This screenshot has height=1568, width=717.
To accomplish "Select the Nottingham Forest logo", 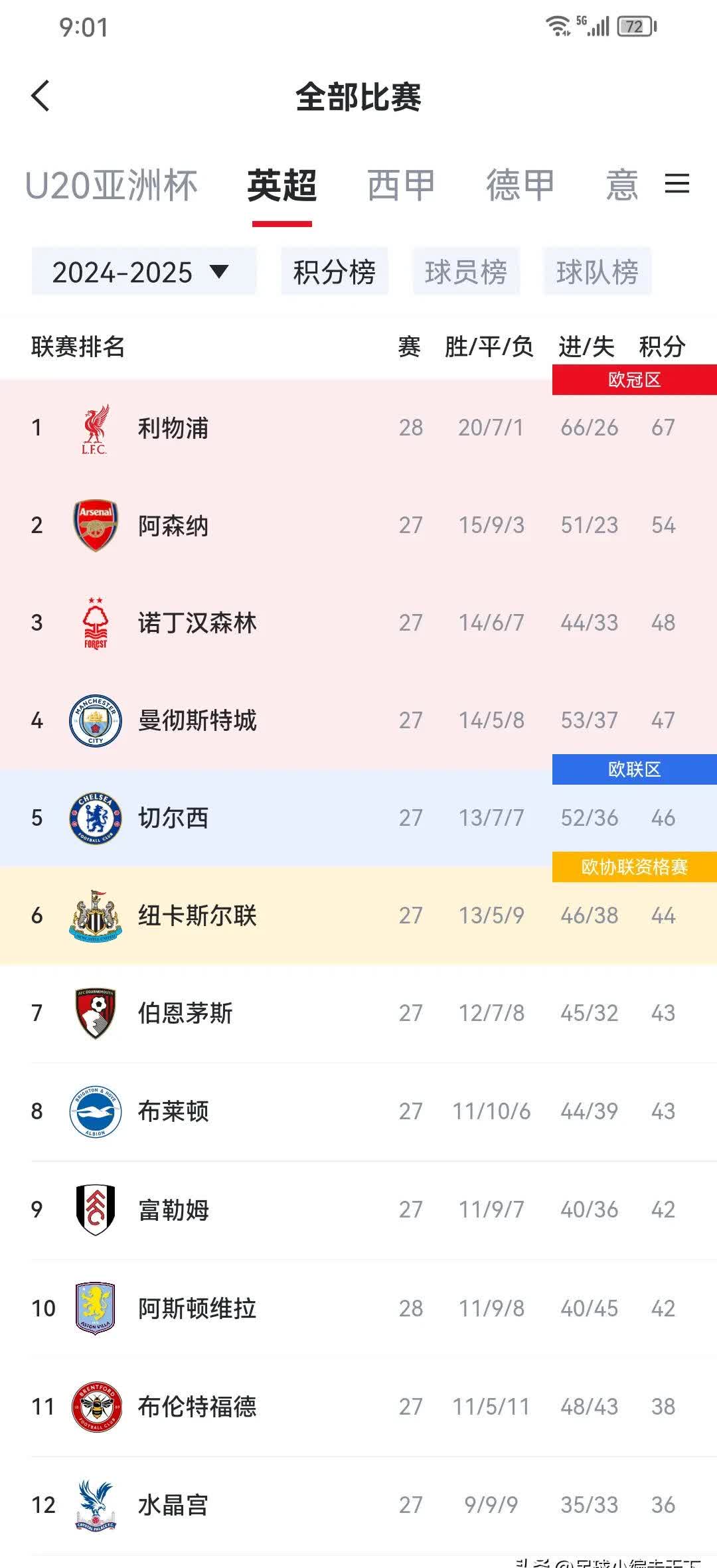I will [95, 623].
